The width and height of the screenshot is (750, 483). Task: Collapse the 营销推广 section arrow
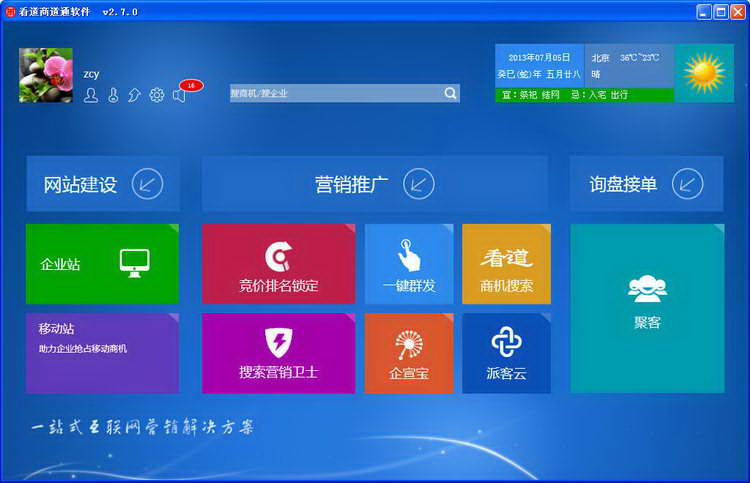click(419, 184)
